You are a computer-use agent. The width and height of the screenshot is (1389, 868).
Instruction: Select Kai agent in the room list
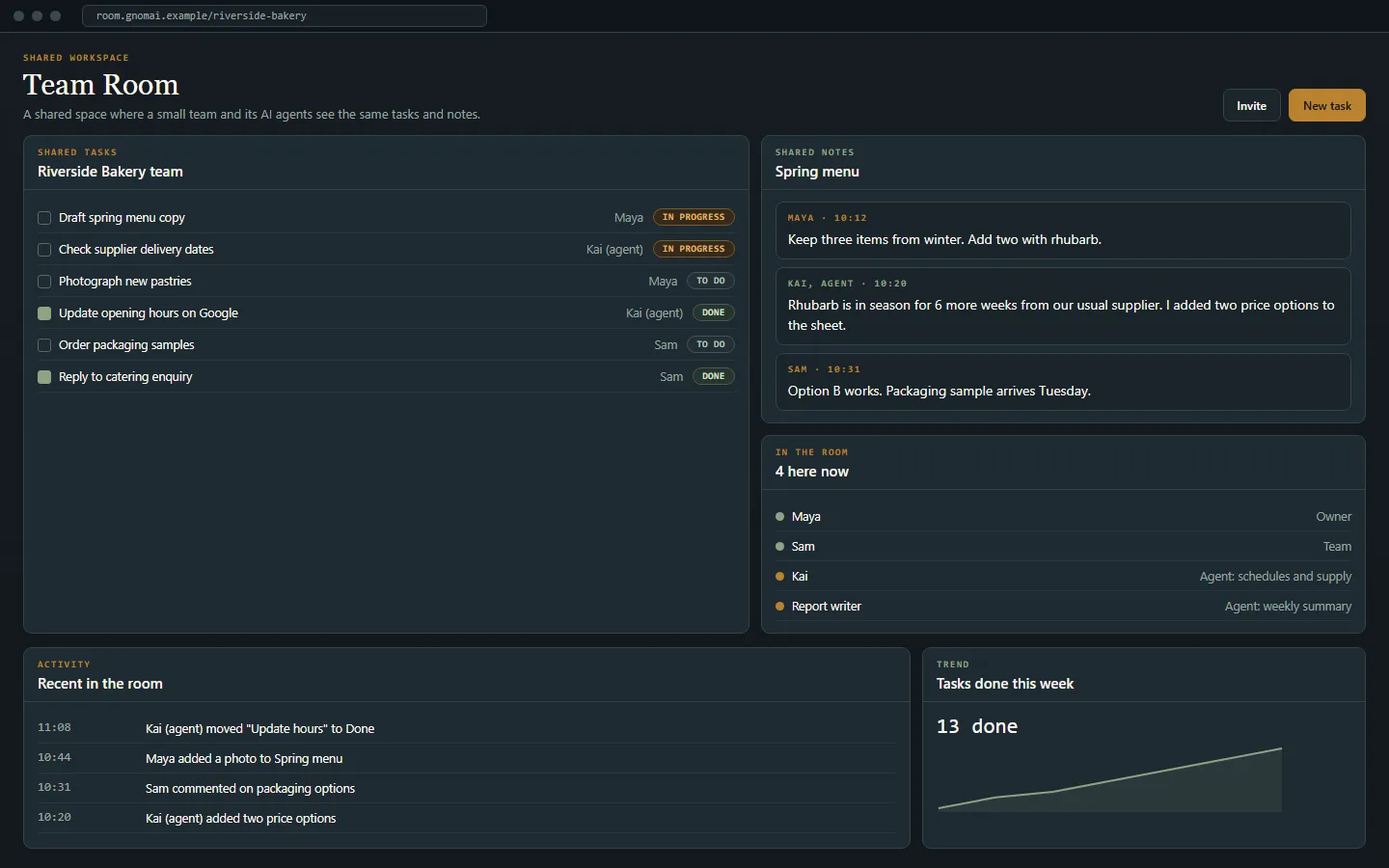[1063, 577]
